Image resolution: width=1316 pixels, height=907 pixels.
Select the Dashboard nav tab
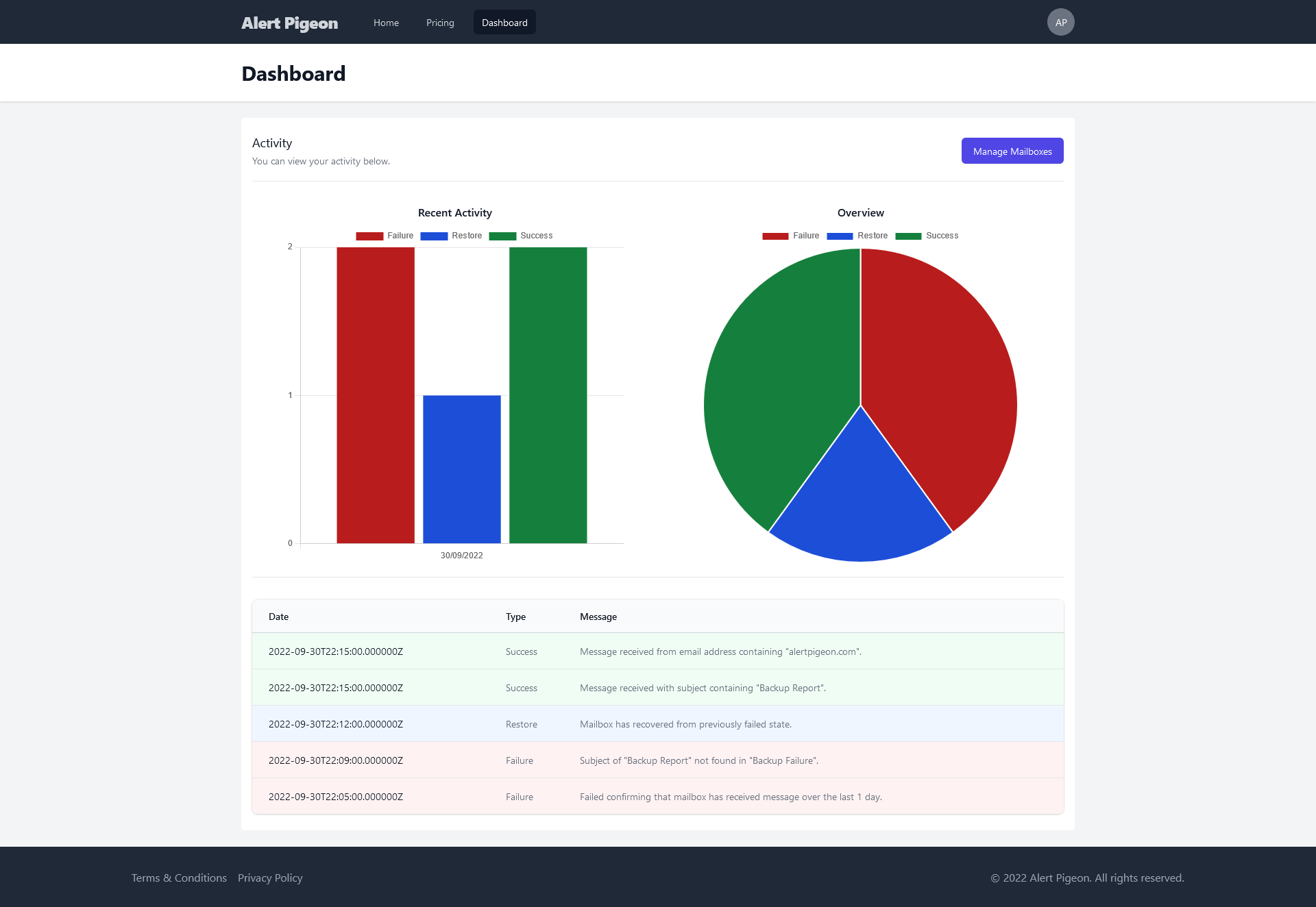[504, 23]
